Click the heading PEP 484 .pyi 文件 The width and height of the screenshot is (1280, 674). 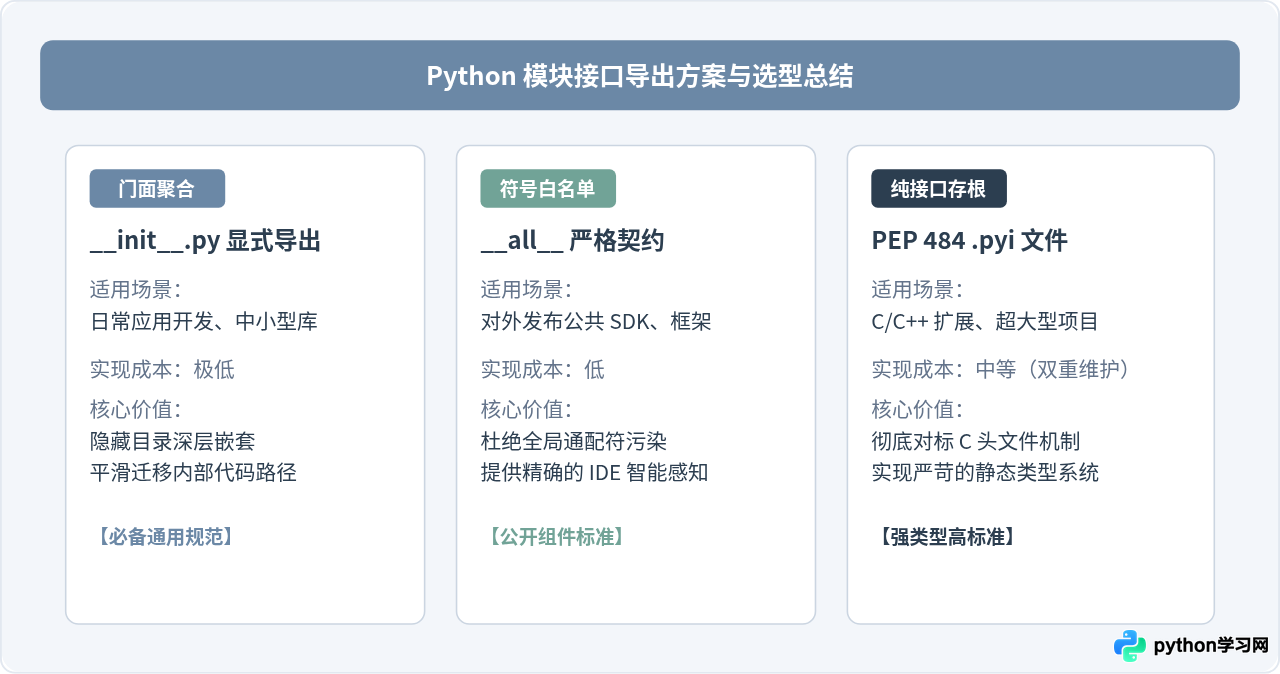pos(970,241)
